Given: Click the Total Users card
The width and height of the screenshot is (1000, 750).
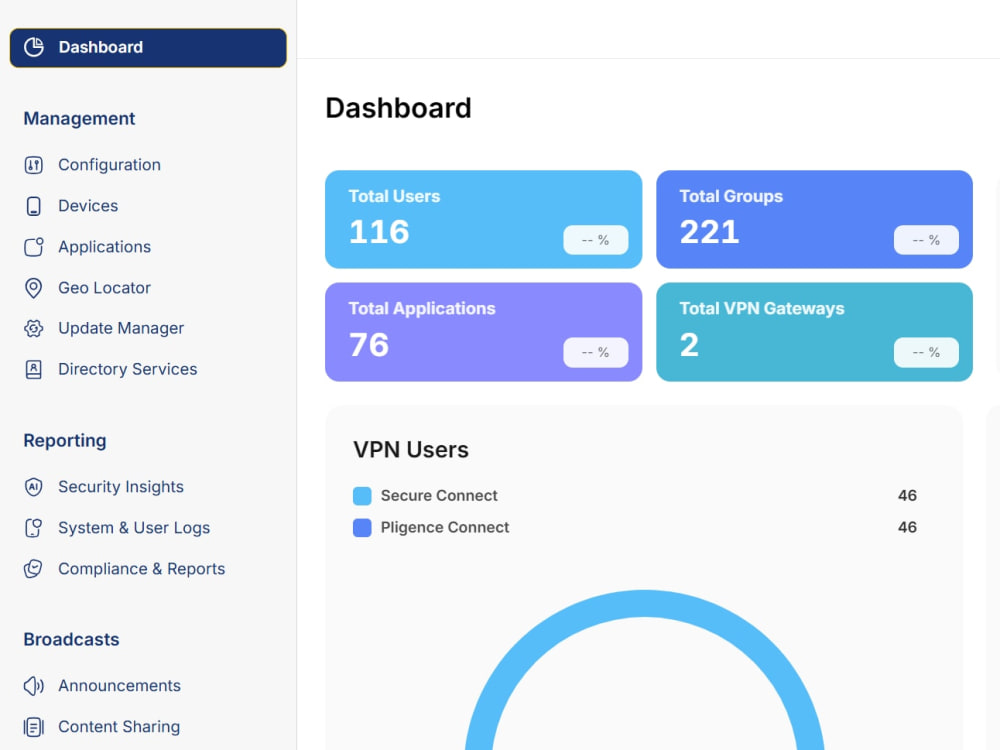Looking at the screenshot, I should pos(483,219).
